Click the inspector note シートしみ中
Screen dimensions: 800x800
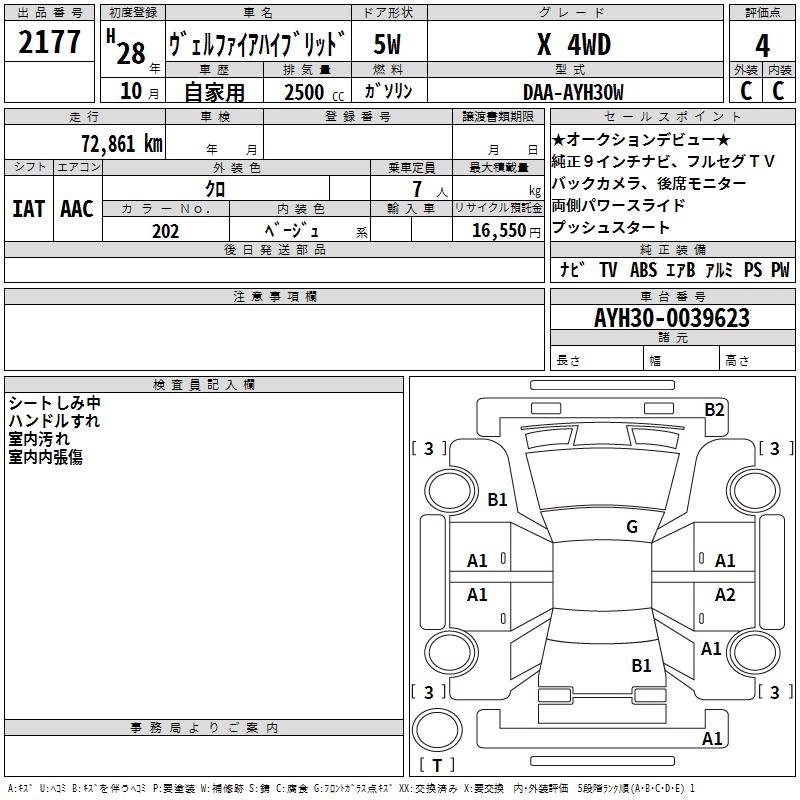coord(55,403)
